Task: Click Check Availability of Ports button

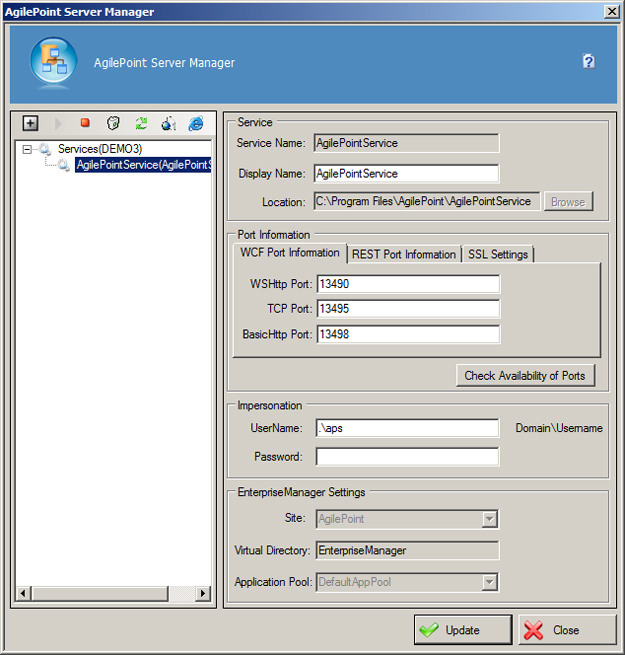Action: point(526,376)
